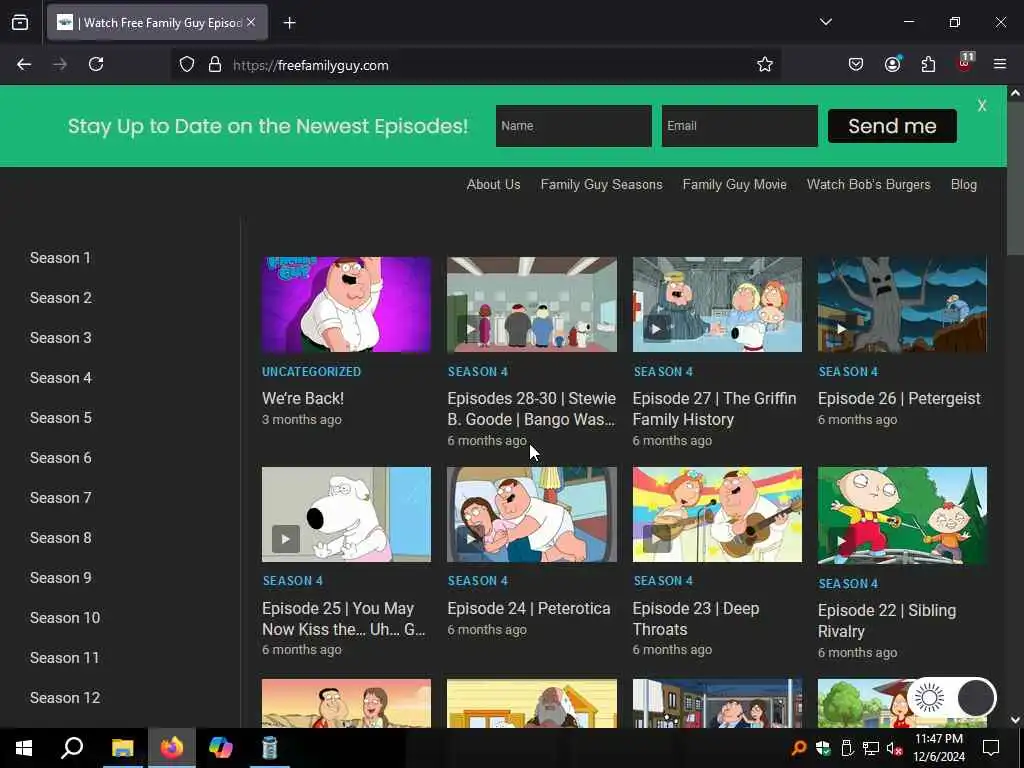
Task: Open a new tab with the plus button
Action: point(289,23)
